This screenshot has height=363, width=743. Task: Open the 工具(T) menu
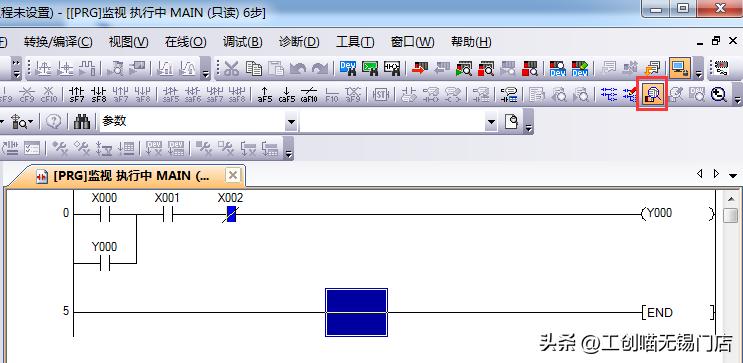pyautogui.click(x=355, y=42)
